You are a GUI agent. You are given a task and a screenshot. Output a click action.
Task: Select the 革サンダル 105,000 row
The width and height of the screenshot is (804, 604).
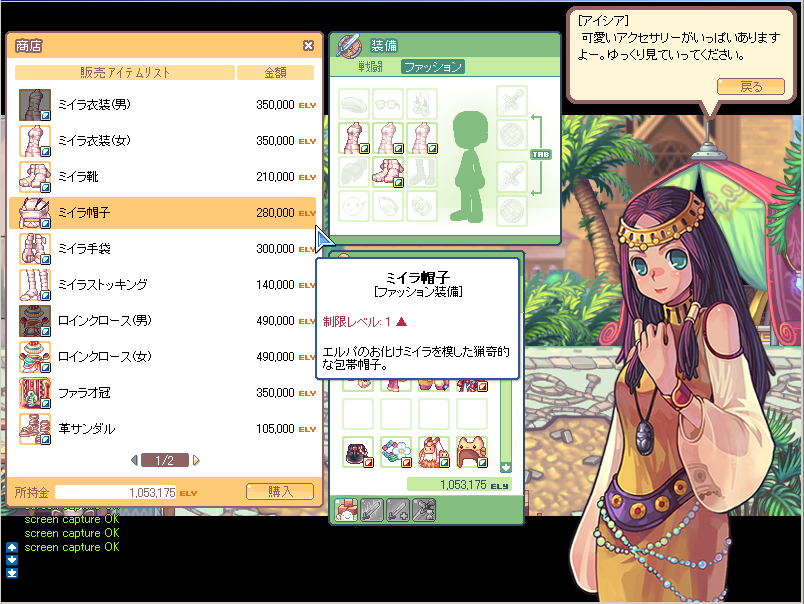click(x=163, y=429)
